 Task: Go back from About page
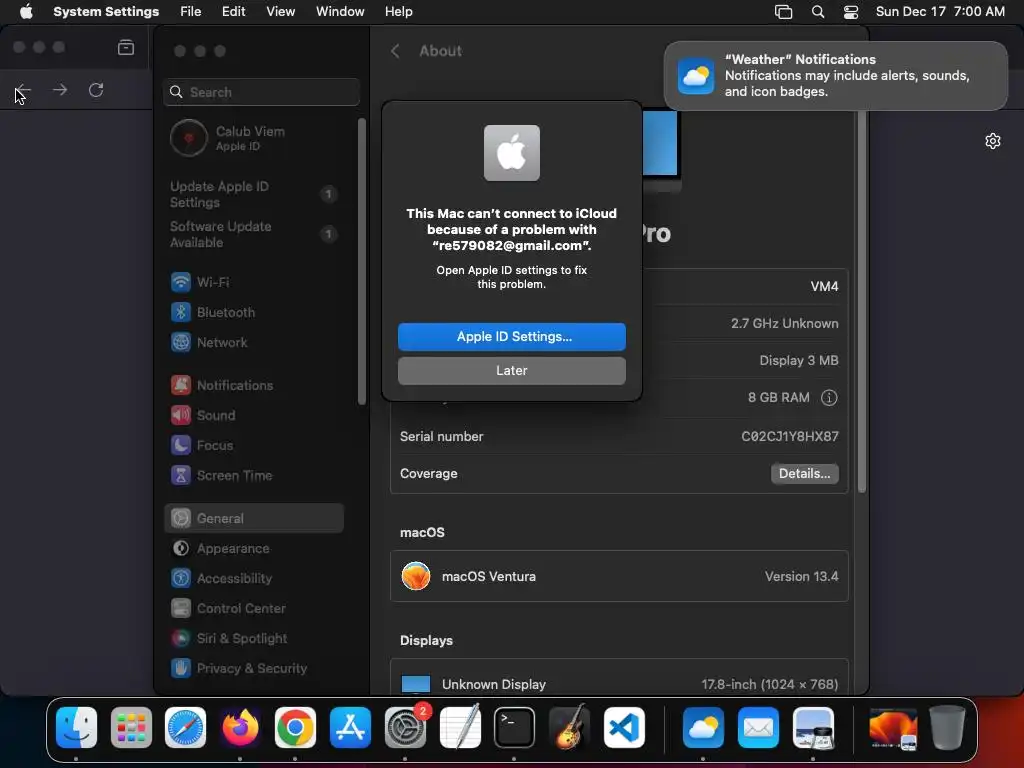click(x=395, y=51)
